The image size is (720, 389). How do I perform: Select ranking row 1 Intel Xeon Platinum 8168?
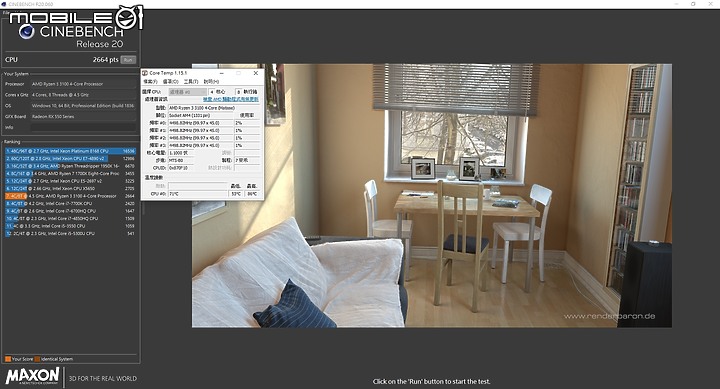pos(70,151)
